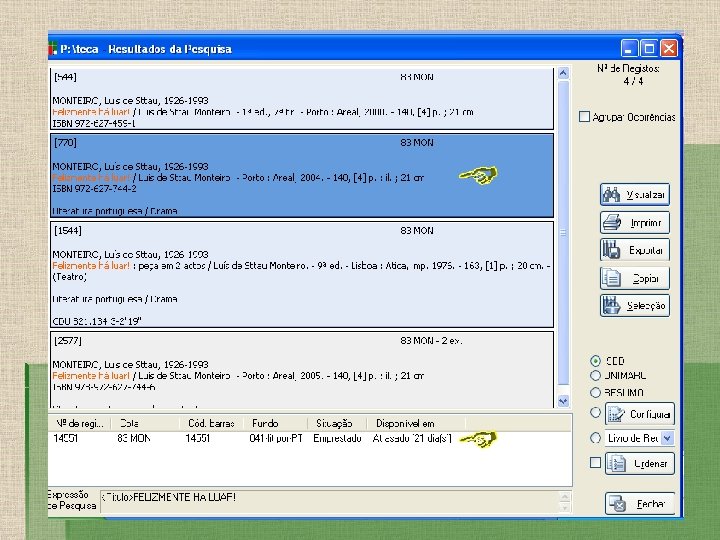Click the Visualizar binoculars button

[635, 195]
